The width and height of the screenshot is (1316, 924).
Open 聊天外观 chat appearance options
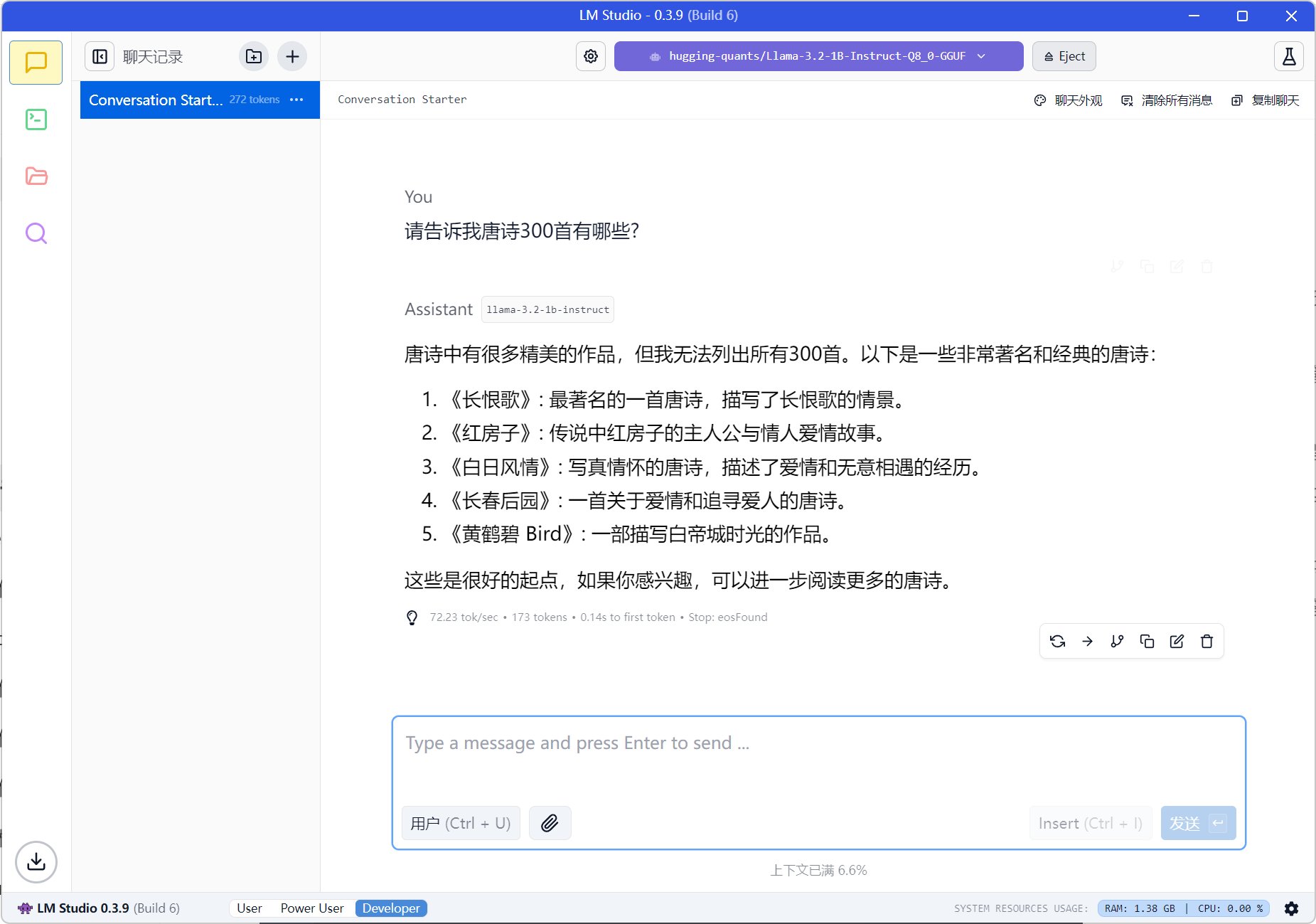click(1068, 100)
